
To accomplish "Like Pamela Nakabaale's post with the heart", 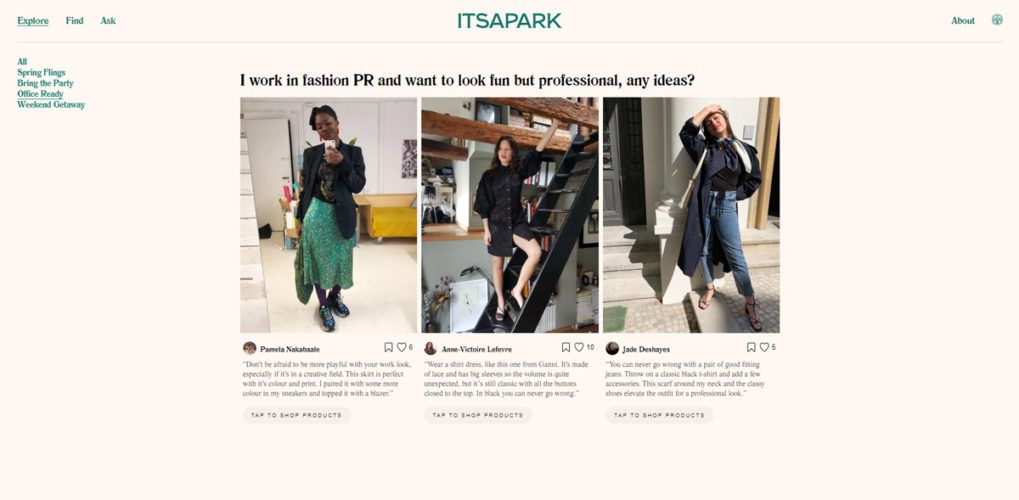I will coord(402,347).
